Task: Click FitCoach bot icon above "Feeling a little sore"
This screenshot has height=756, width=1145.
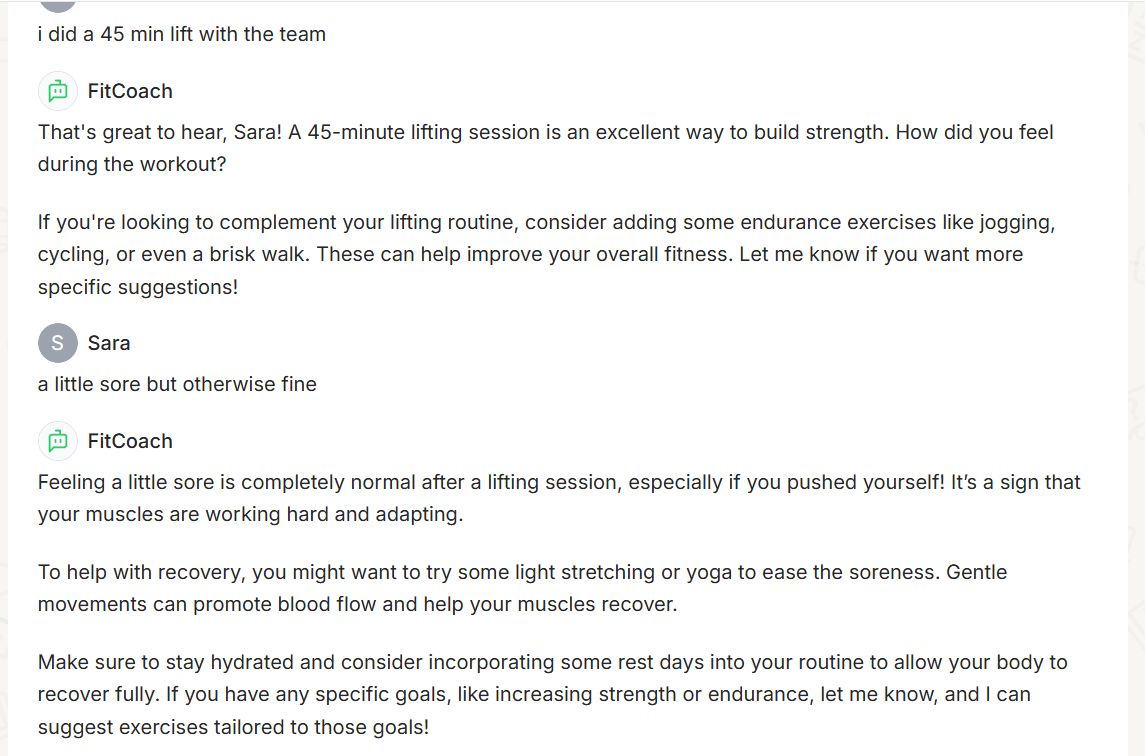Action: pos(58,441)
